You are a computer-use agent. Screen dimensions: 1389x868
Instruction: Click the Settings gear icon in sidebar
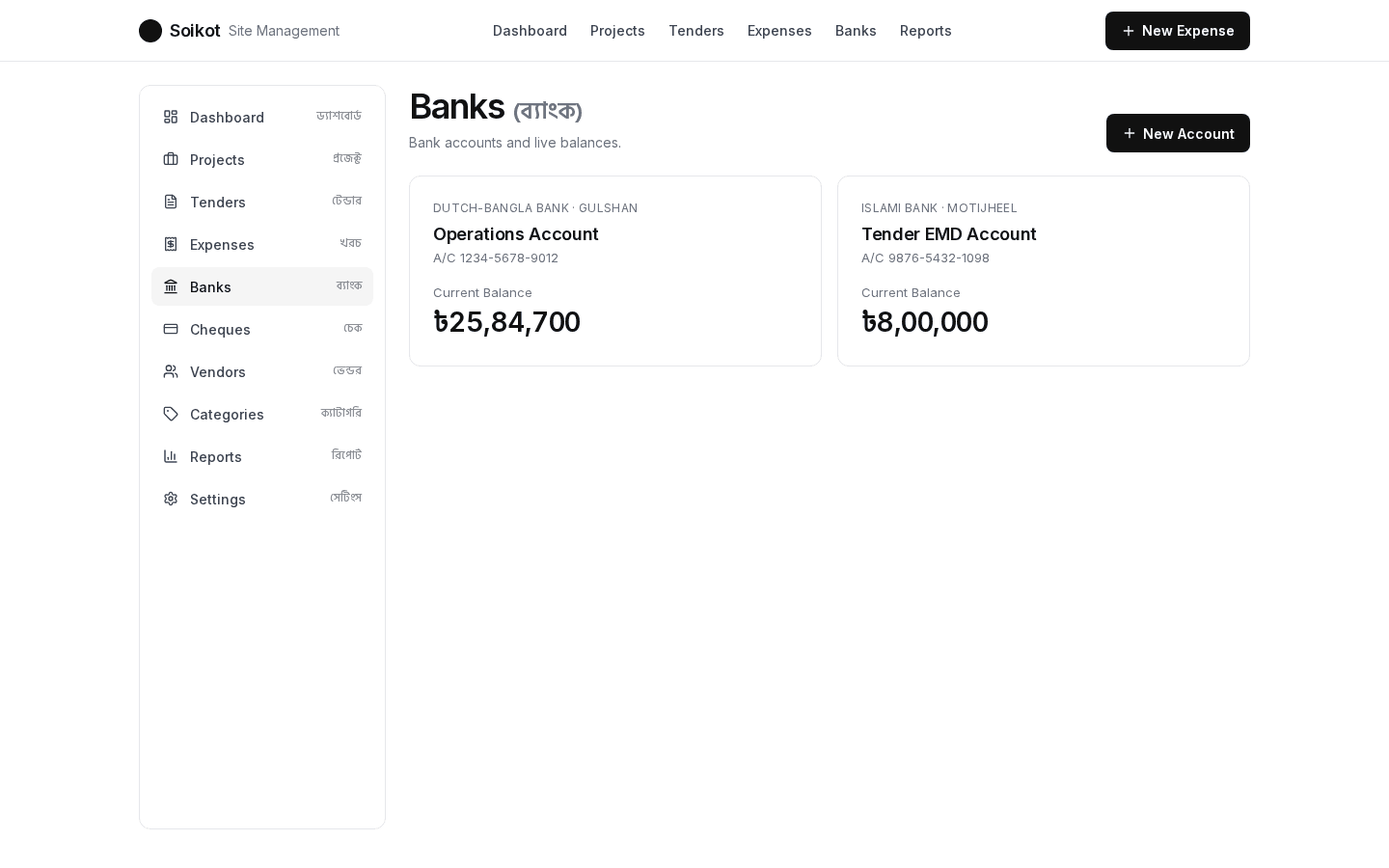click(x=171, y=499)
